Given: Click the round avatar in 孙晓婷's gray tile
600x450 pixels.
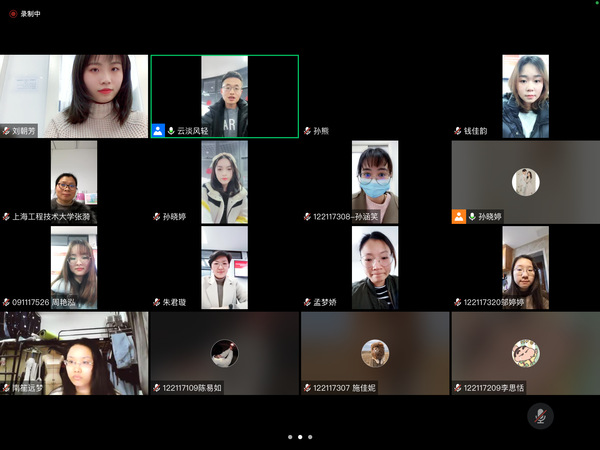Looking at the screenshot, I should pyautogui.click(x=525, y=181).
